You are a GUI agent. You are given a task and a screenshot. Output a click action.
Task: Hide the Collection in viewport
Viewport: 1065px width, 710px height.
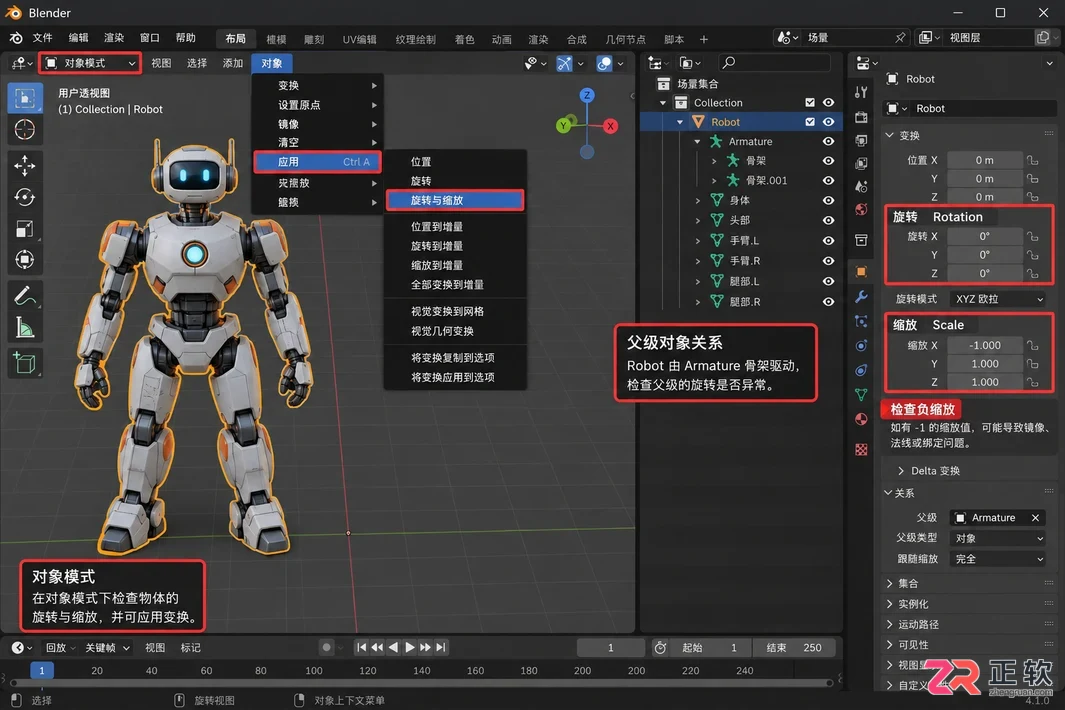(x=829, y=103)
